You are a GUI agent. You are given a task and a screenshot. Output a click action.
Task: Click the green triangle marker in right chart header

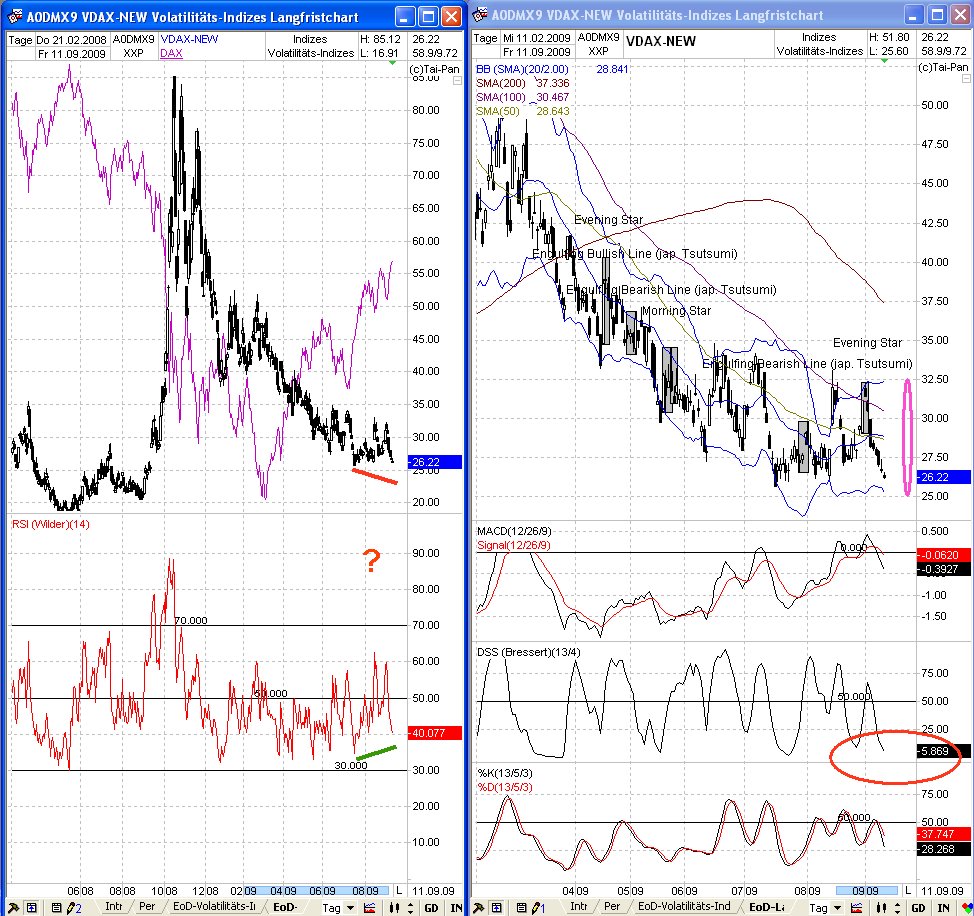(885, 61)
